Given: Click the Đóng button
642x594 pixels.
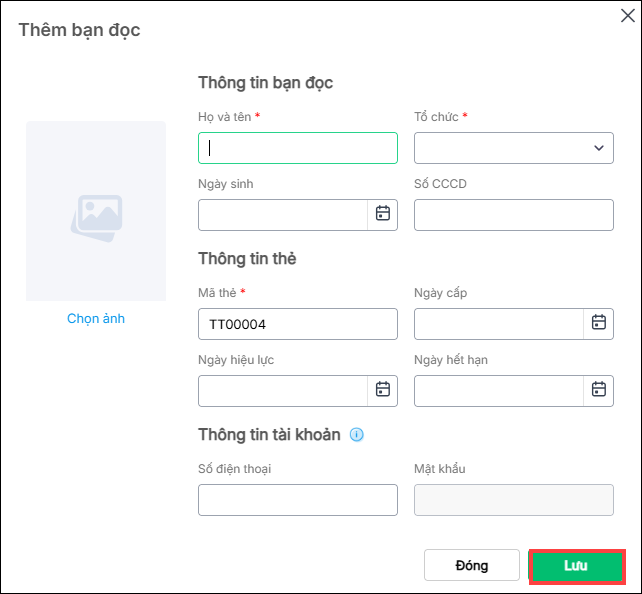Looking at the screenshot, I should pyautogui.click(x=471, y=565).
